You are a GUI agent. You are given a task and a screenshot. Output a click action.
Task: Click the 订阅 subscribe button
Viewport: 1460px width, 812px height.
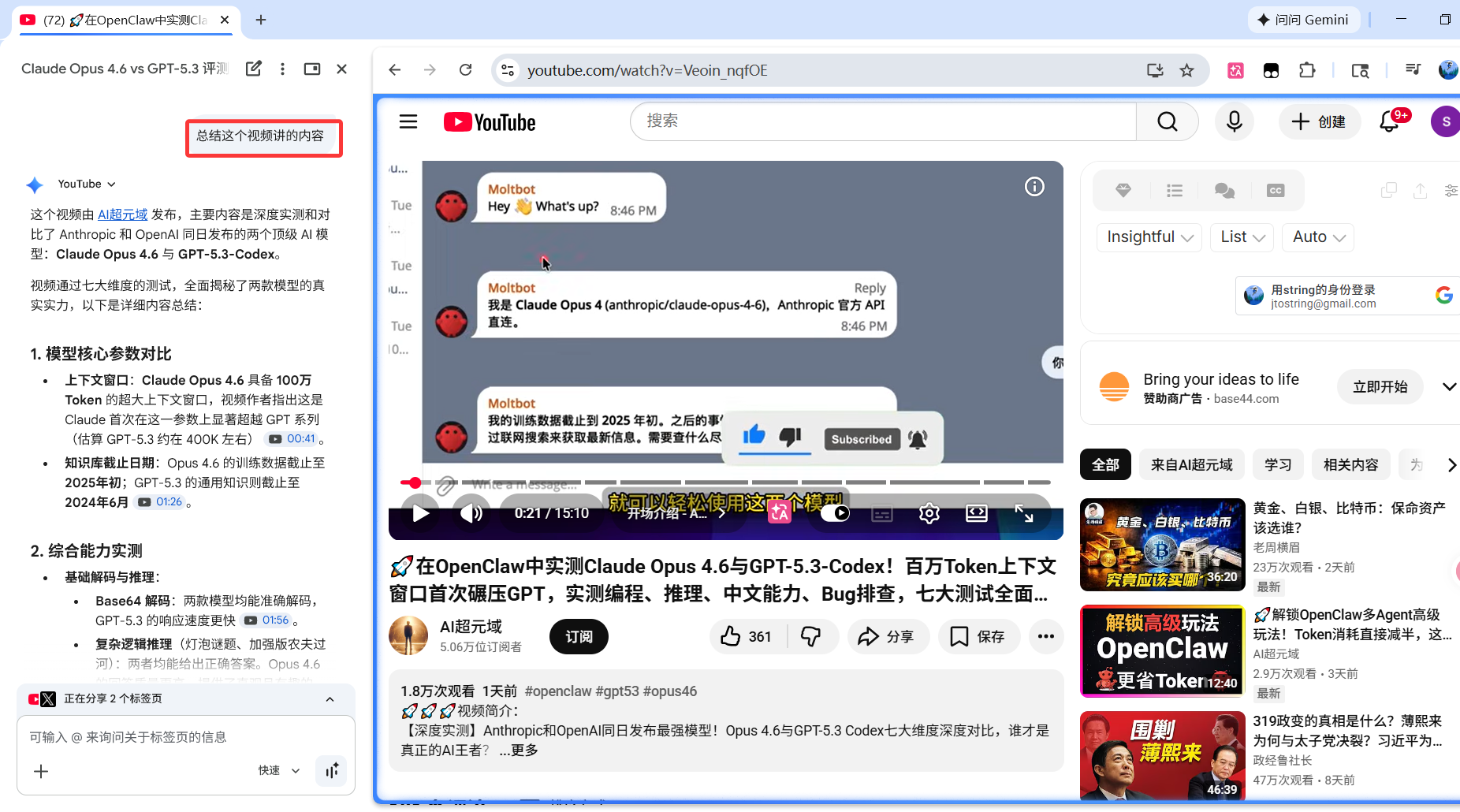pyautogui.click(x=579, y=636)
